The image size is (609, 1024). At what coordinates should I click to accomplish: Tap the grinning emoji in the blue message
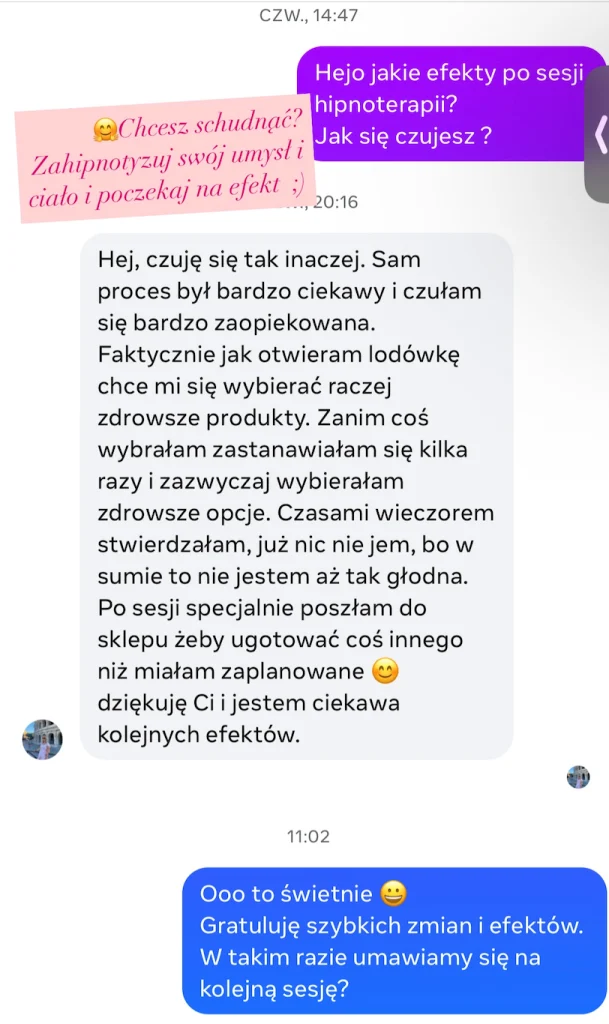pos(394,893)
